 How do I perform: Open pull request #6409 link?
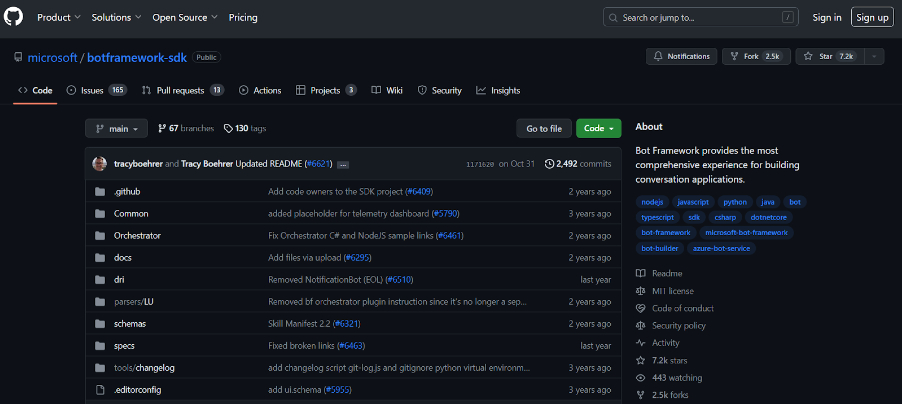tap(419, 192)
